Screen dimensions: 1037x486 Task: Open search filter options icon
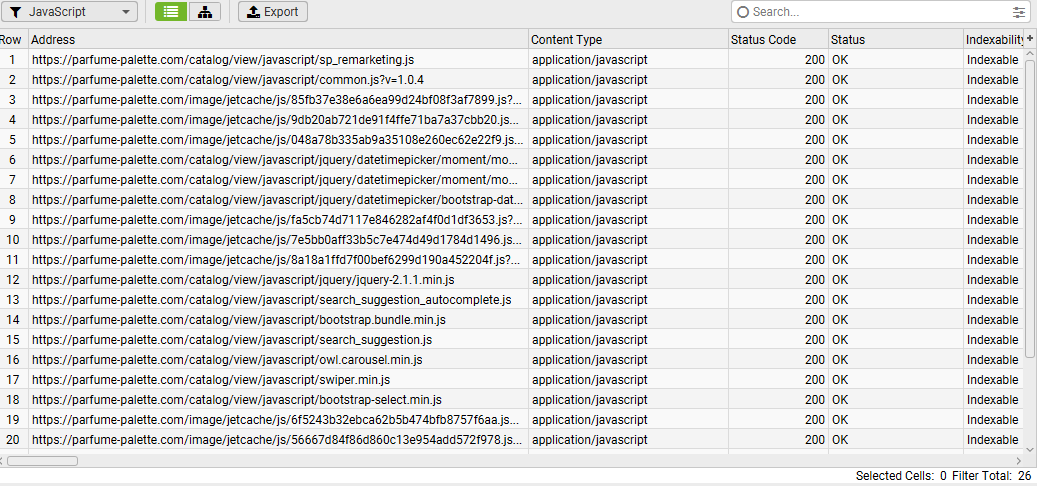point(1018,12)
